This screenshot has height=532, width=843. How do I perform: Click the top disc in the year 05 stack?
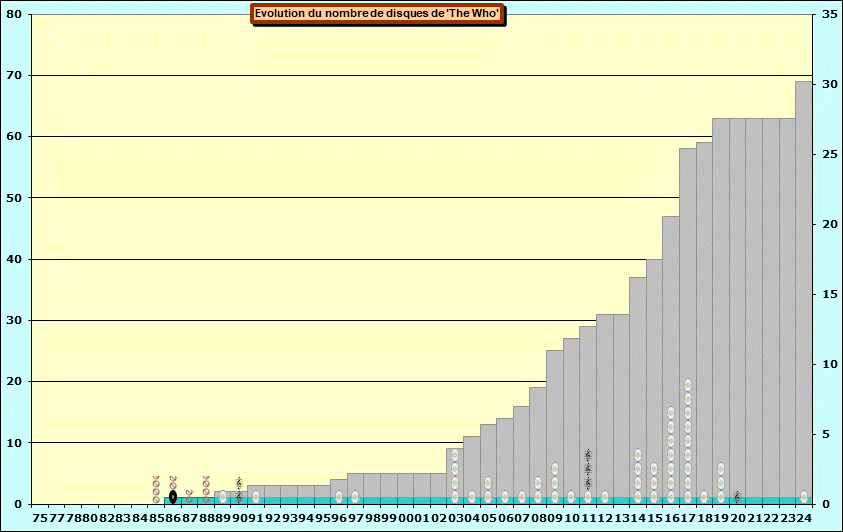488,483
